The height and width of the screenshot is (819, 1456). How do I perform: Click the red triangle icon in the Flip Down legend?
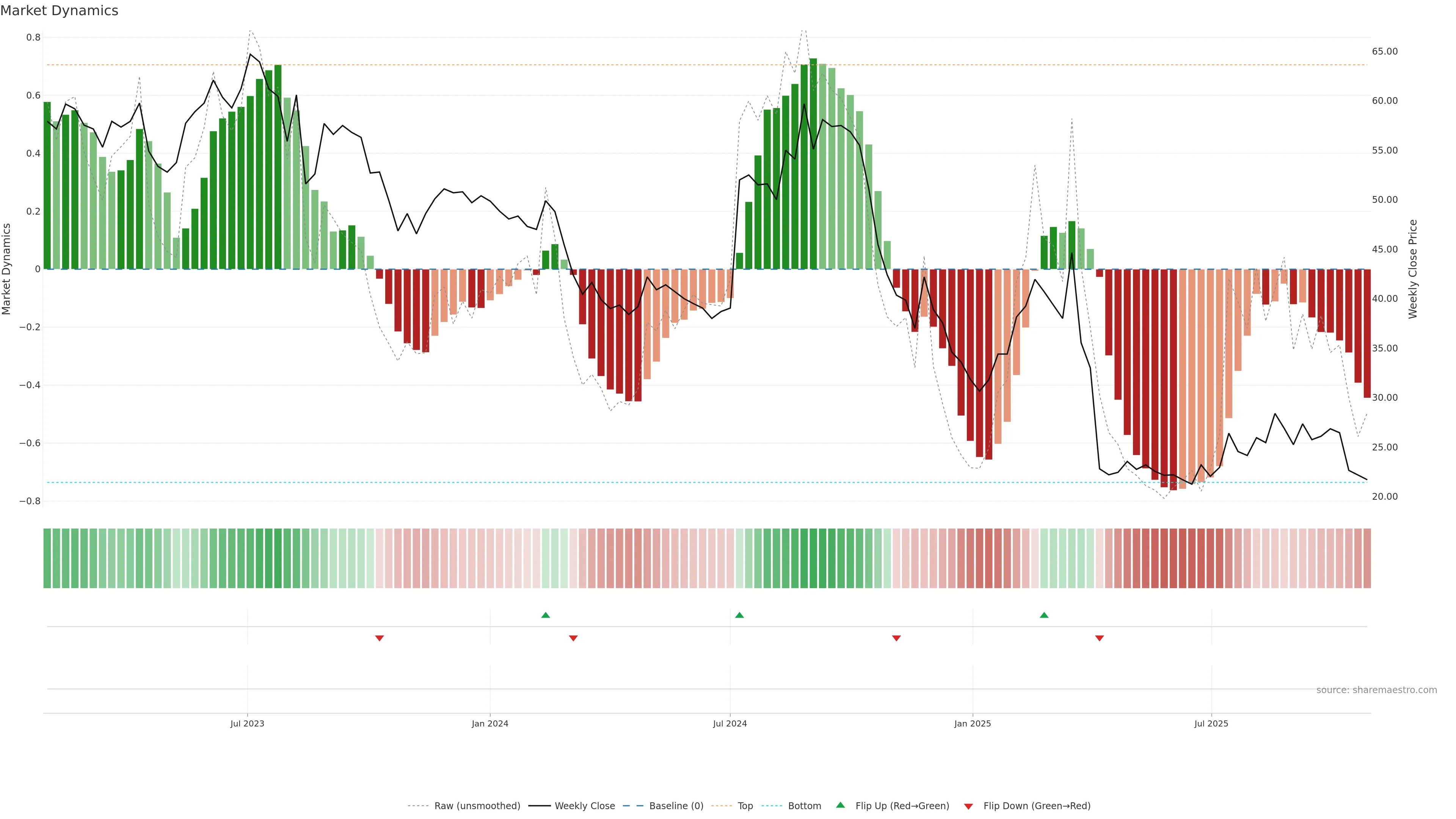click(968, 806)
